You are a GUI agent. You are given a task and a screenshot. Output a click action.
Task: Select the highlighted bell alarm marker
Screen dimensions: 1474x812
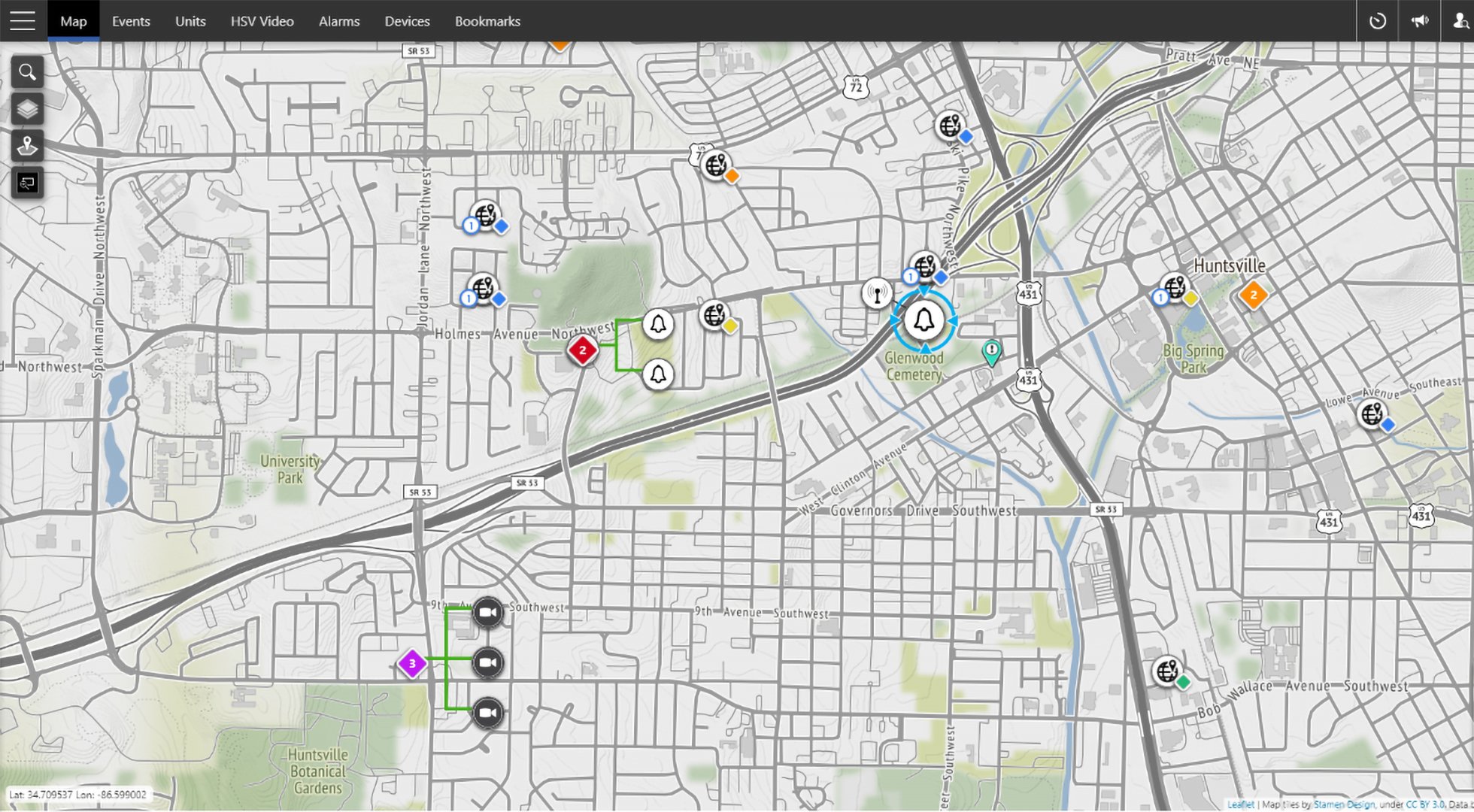[924, 321]
